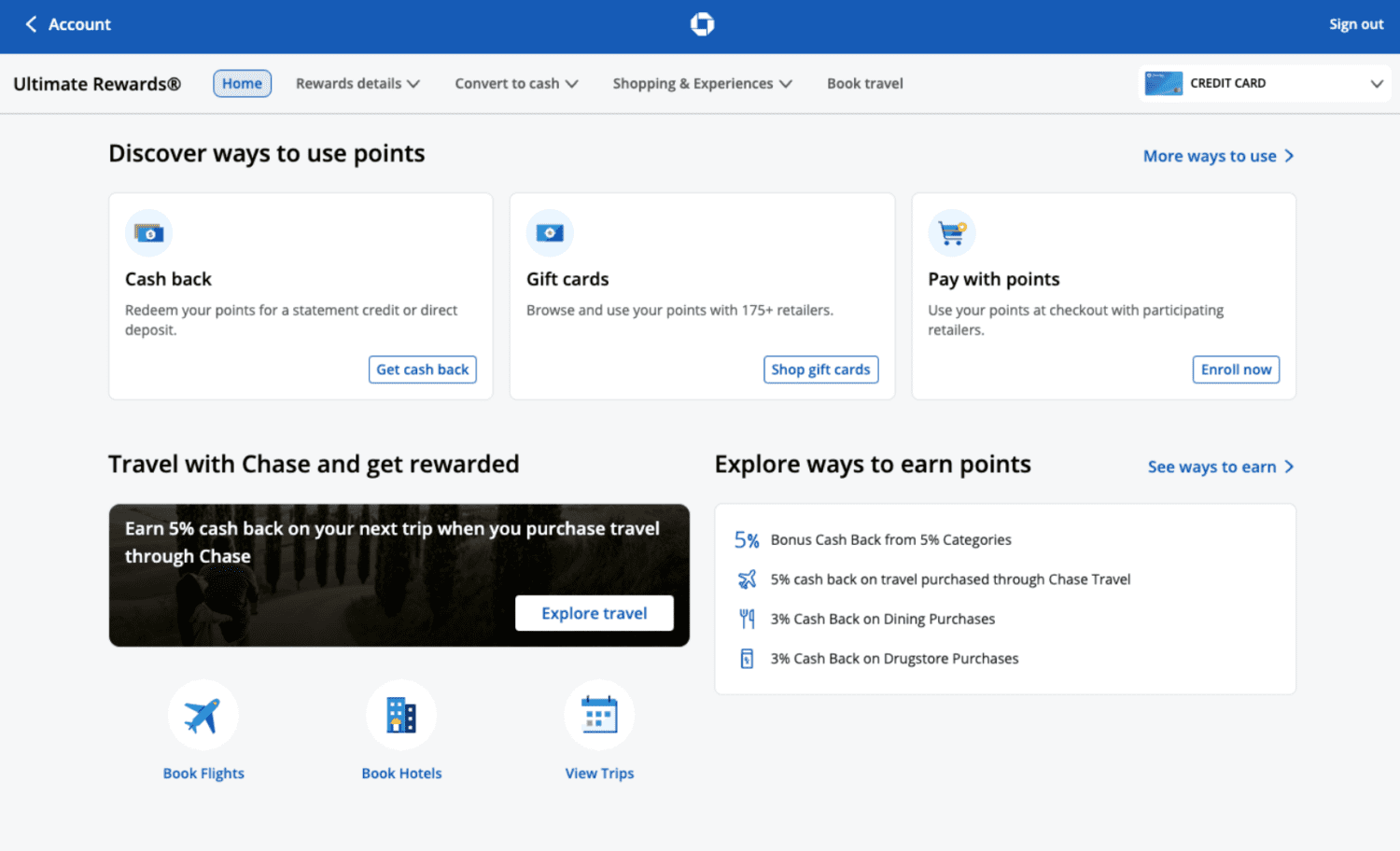Image resolution: width=1400 pixels, height=851 pixels.
Task: Open View Trips via the calendar icon
Action: tap(598, 714)
